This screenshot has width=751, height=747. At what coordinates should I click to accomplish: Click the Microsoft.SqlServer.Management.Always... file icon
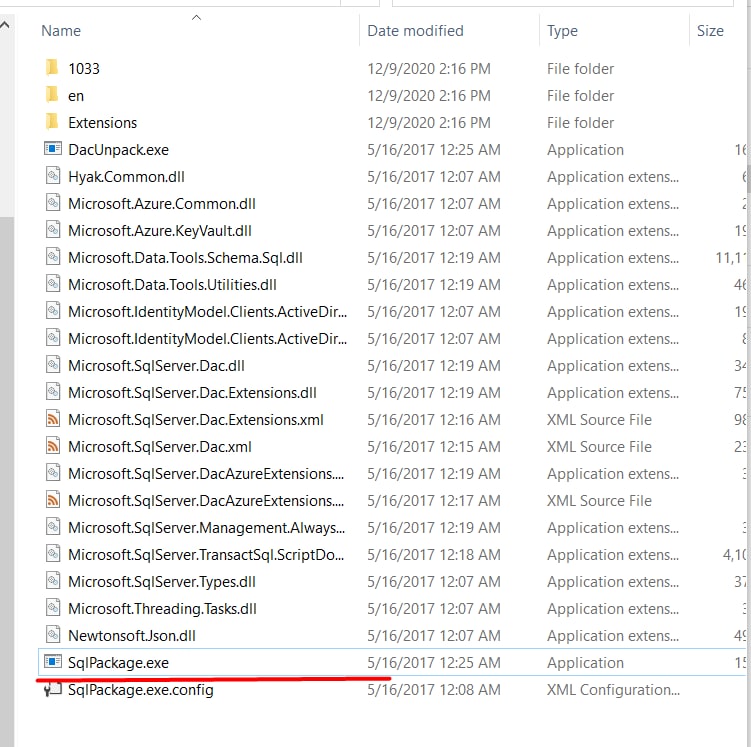click(x=53, y=527)
